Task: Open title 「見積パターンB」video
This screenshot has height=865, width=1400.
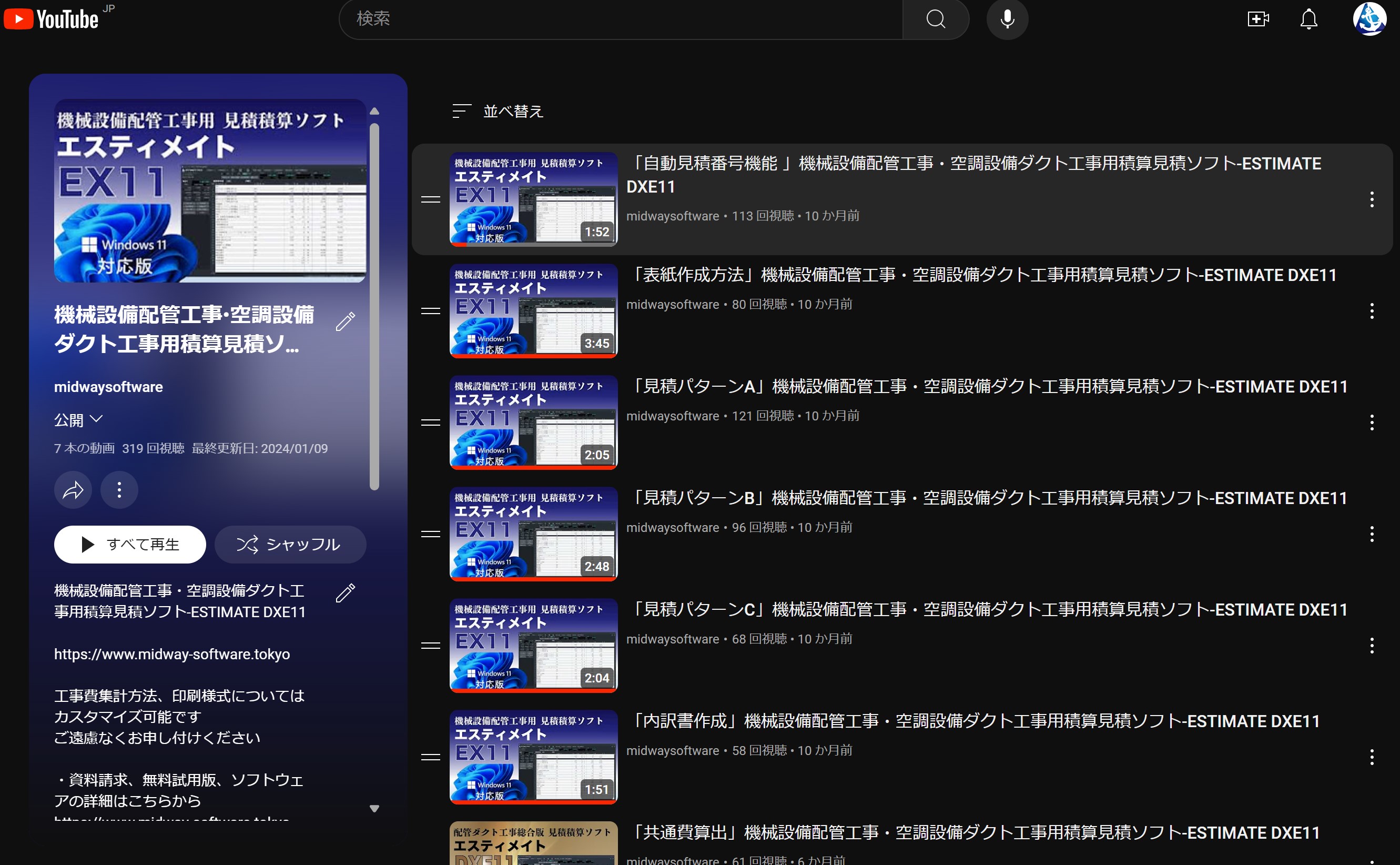Action: [x=987, y=498]
